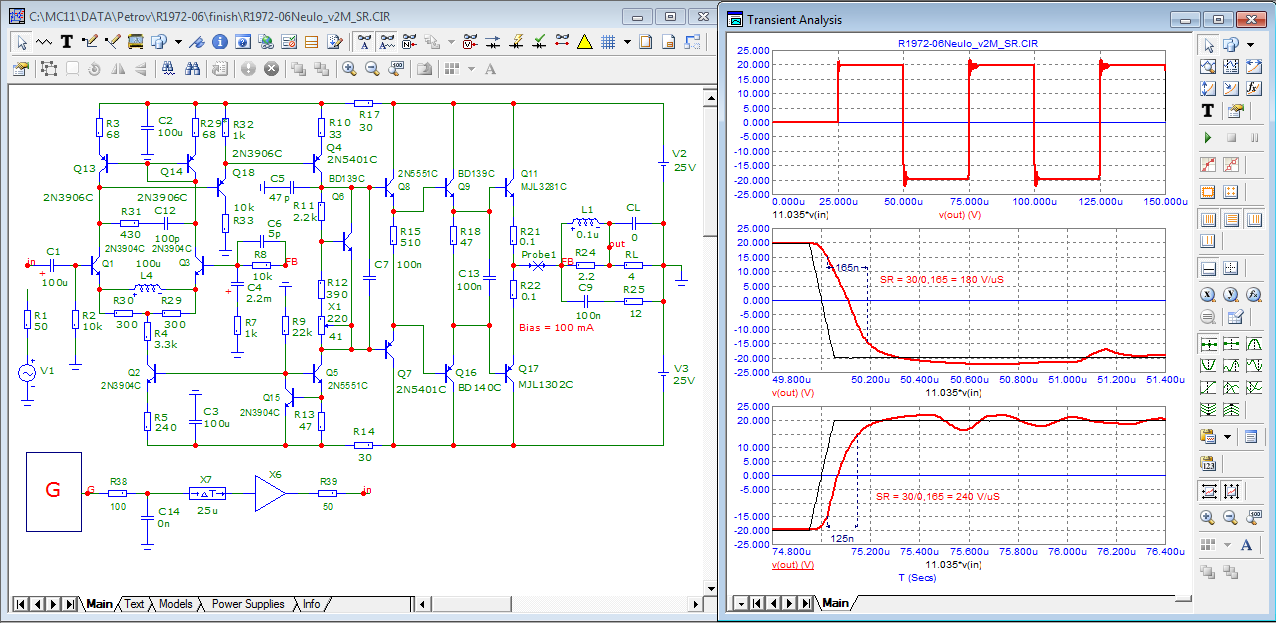Screen dimensions: 1276x623
Task: Zoom in on schematic with magnifier plus
Action: [349, 69]
